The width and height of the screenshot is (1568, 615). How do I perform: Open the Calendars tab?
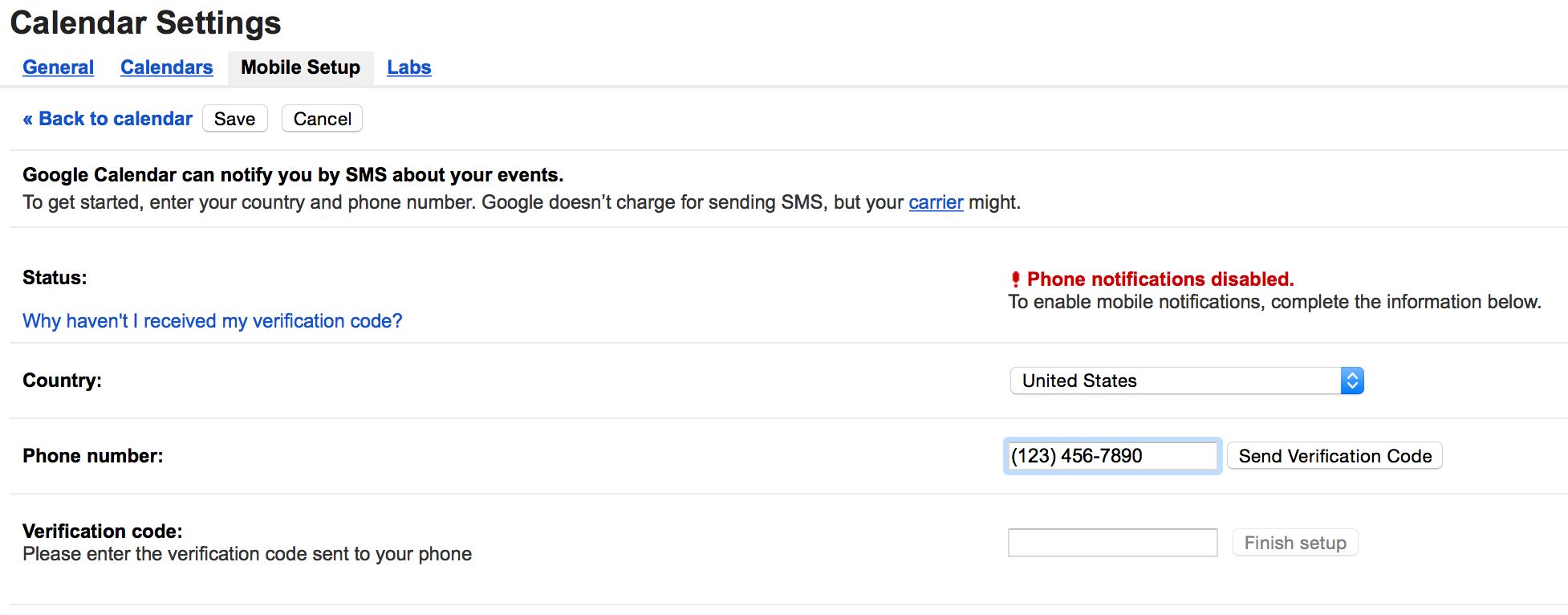click(x=166, y=67)
